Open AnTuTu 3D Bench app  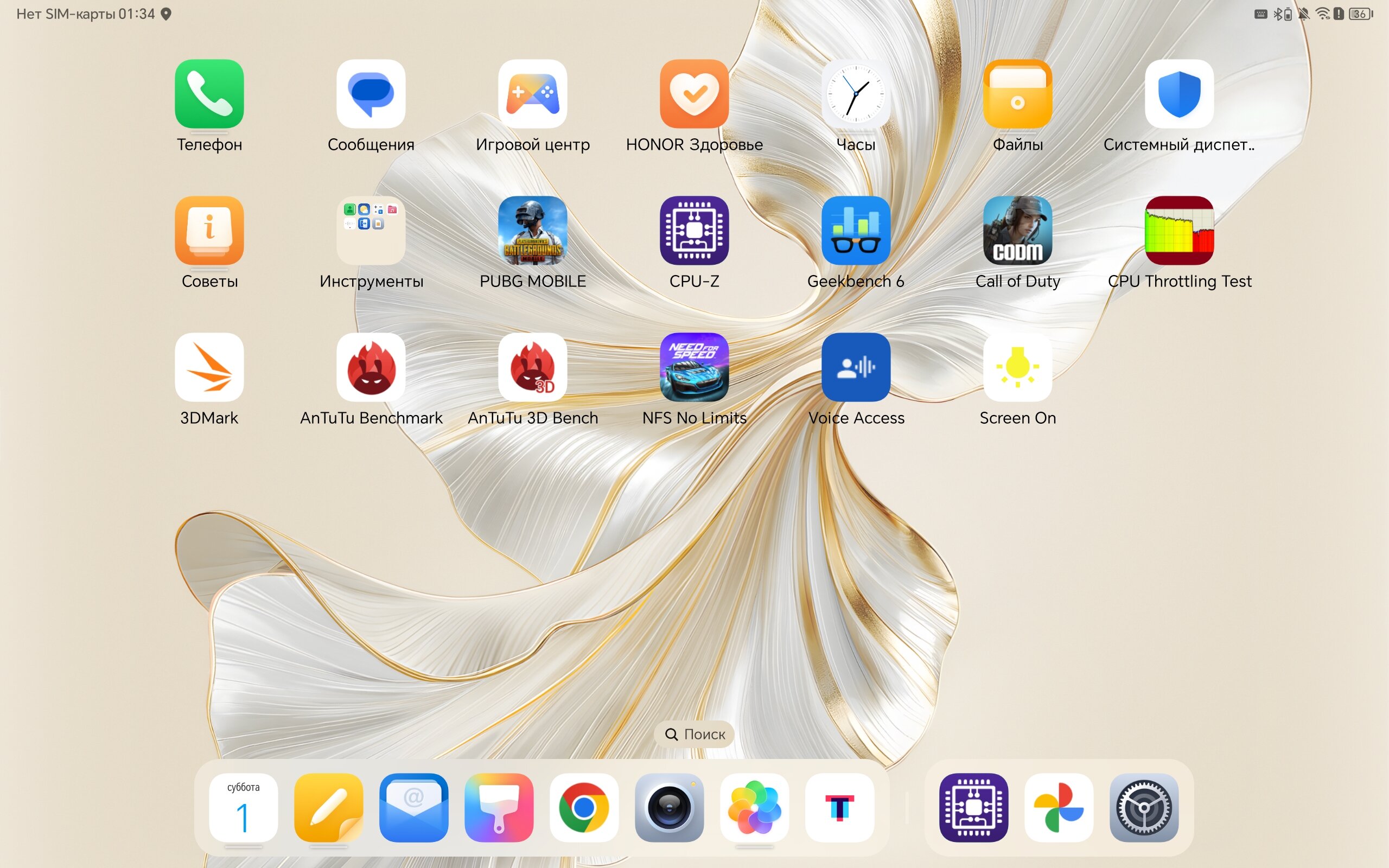point(533,367)
